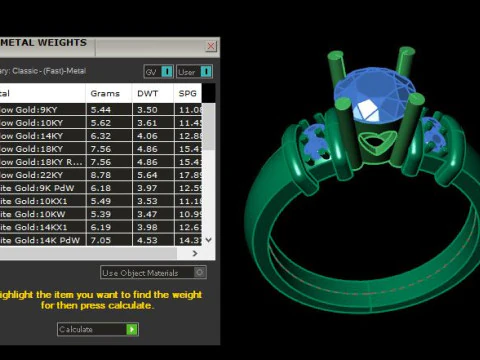Click the 5.64 DWT value
480x360 pixels.
pos(147,175)
